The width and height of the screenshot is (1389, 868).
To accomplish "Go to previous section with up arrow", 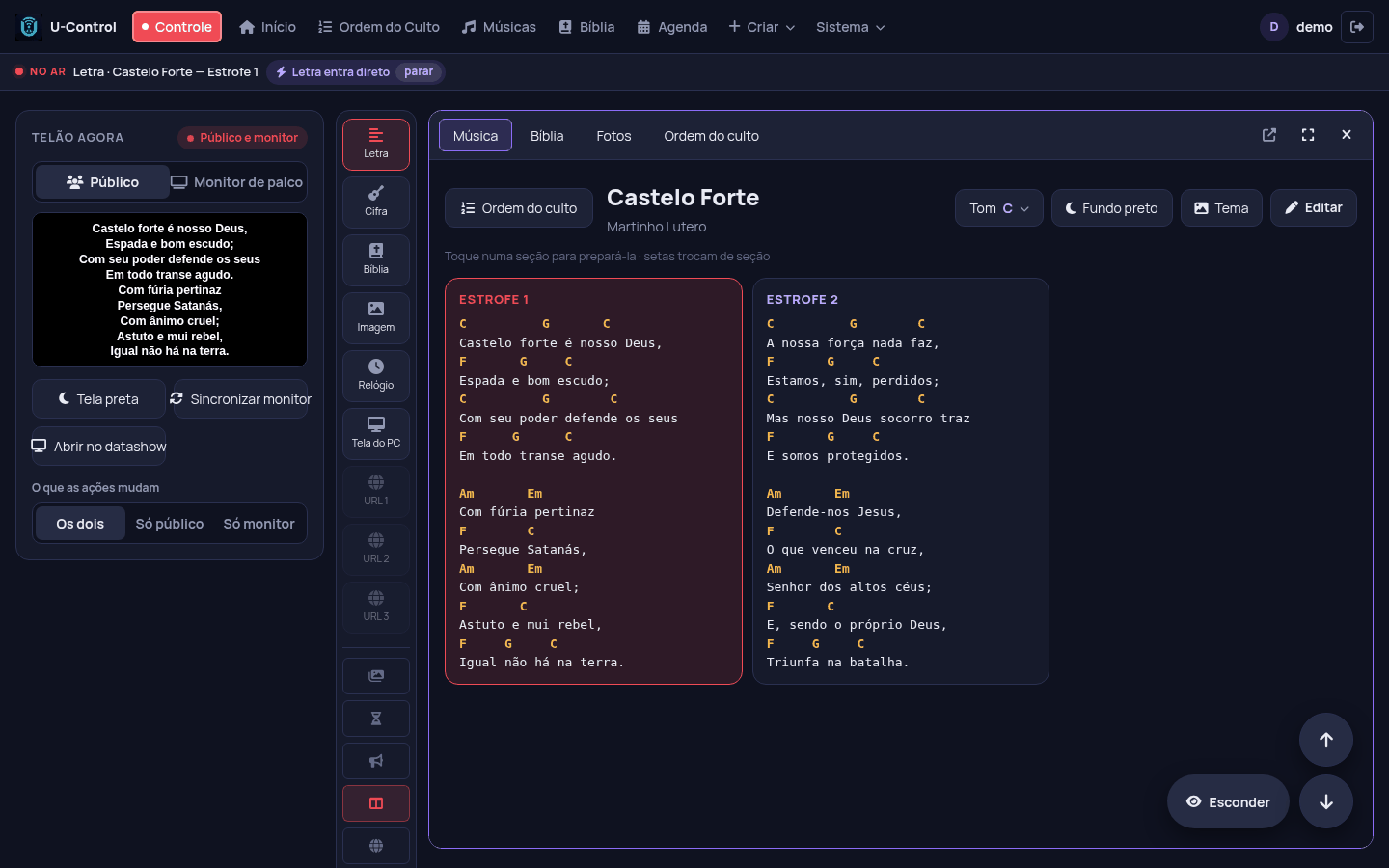I will click(1326, 740).
